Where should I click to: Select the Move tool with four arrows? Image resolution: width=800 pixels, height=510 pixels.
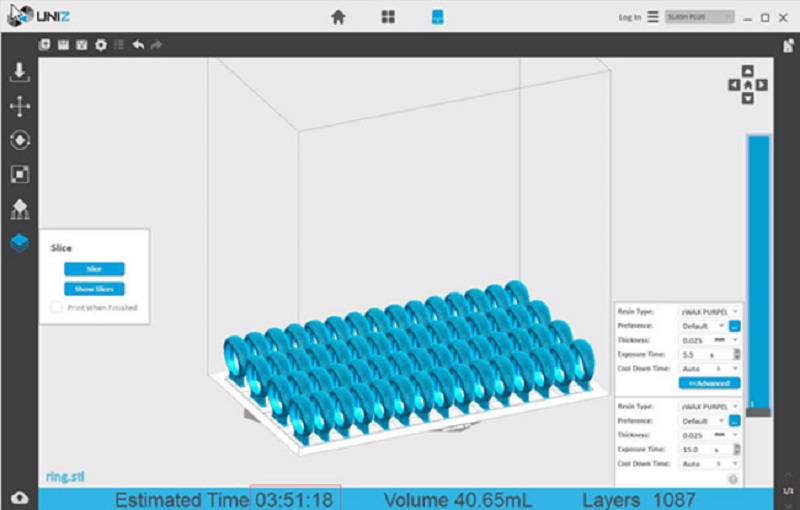point(19,106)
